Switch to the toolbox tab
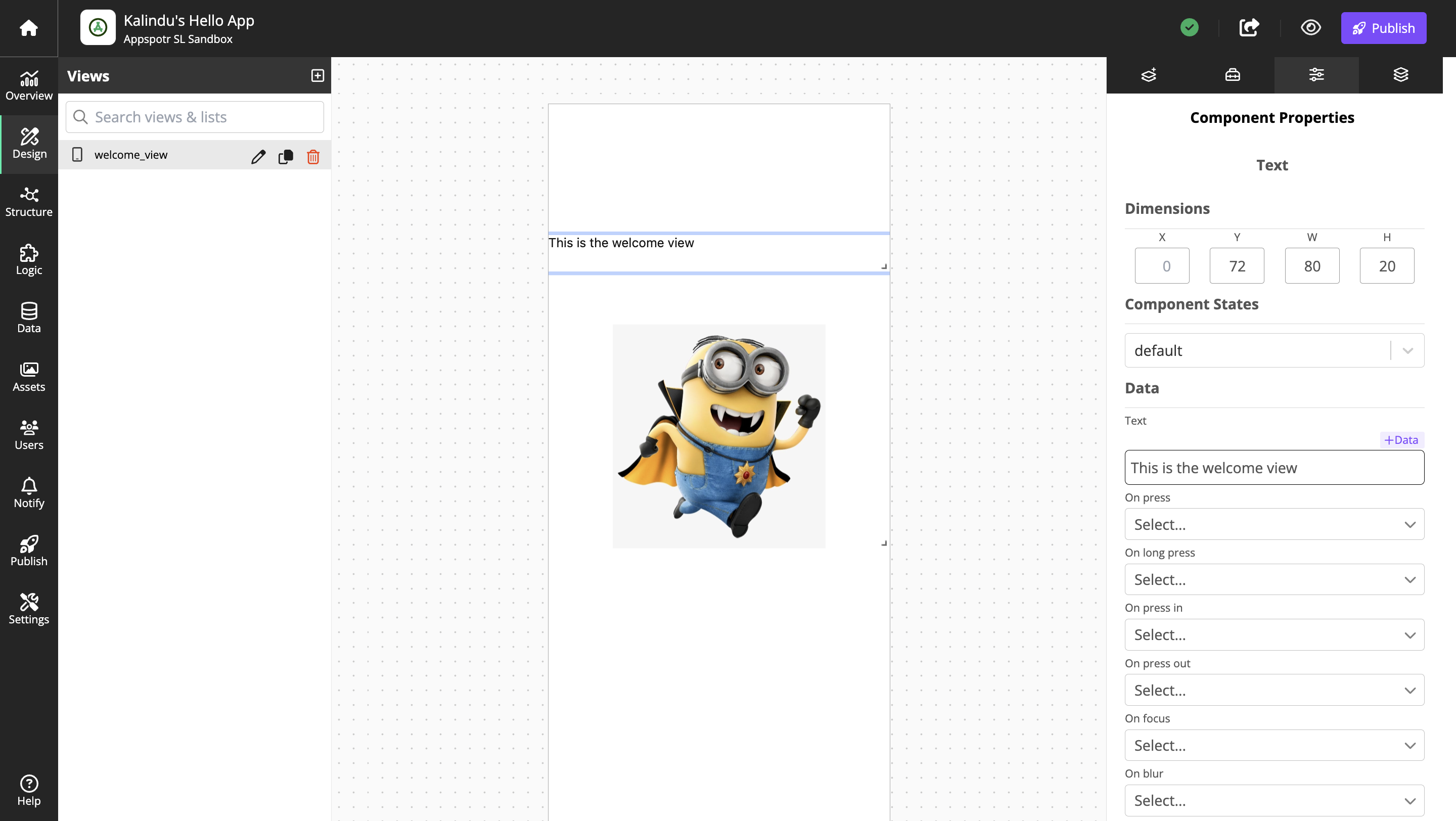 tap(1232, 75)
